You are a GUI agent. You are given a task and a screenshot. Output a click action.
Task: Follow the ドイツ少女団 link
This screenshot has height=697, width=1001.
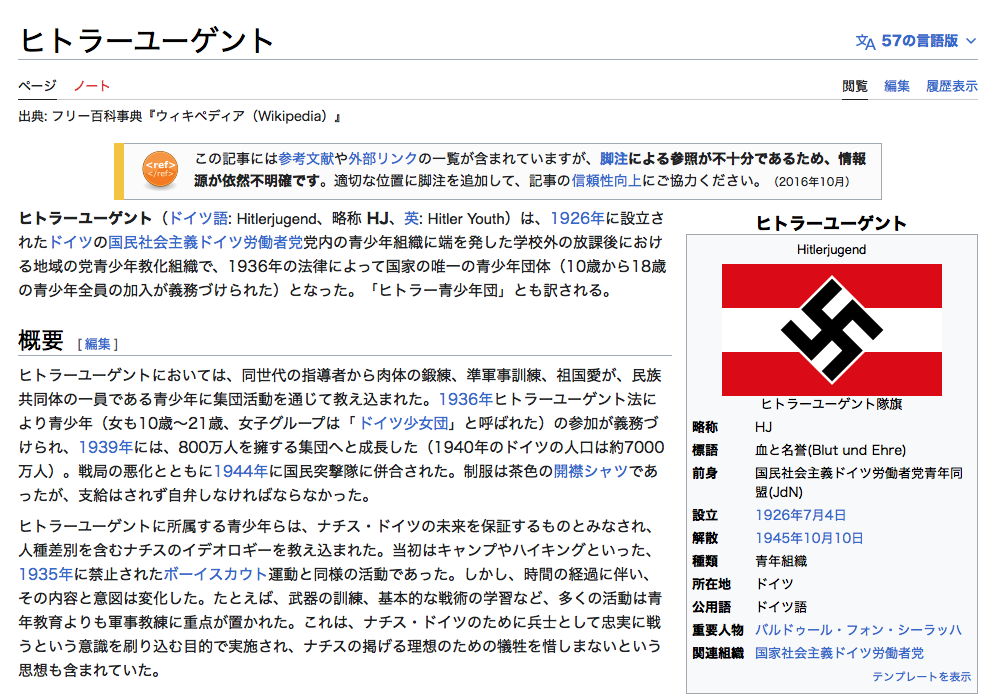404,423
